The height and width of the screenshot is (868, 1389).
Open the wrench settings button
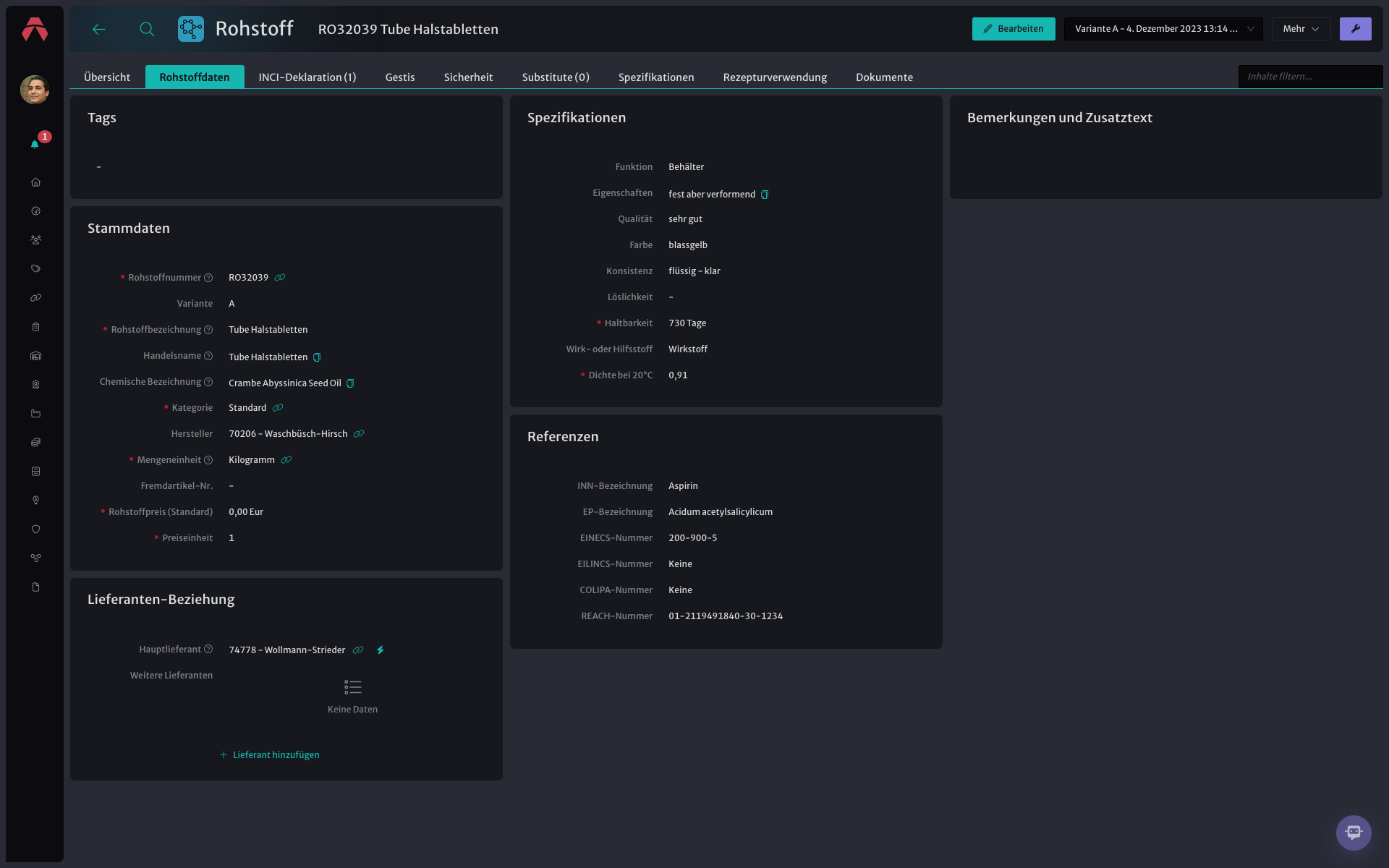click(x=1355, y=29)
